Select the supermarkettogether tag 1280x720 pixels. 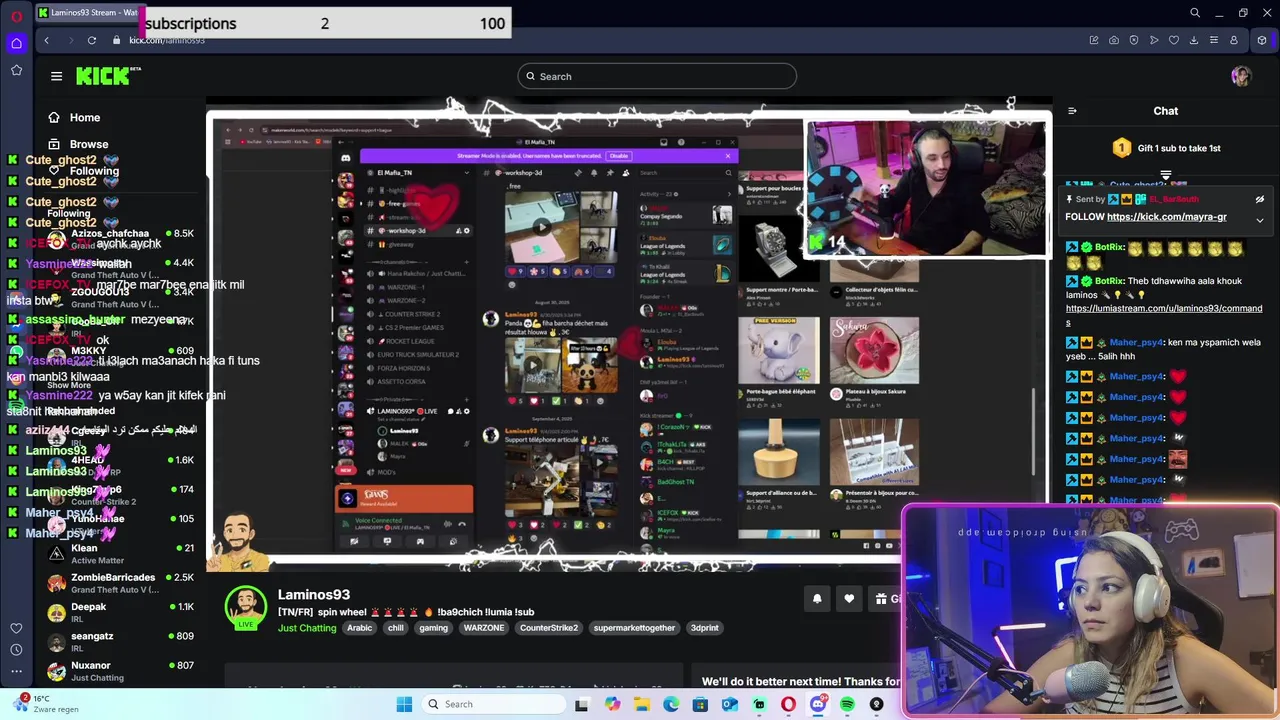click(634, 628)
